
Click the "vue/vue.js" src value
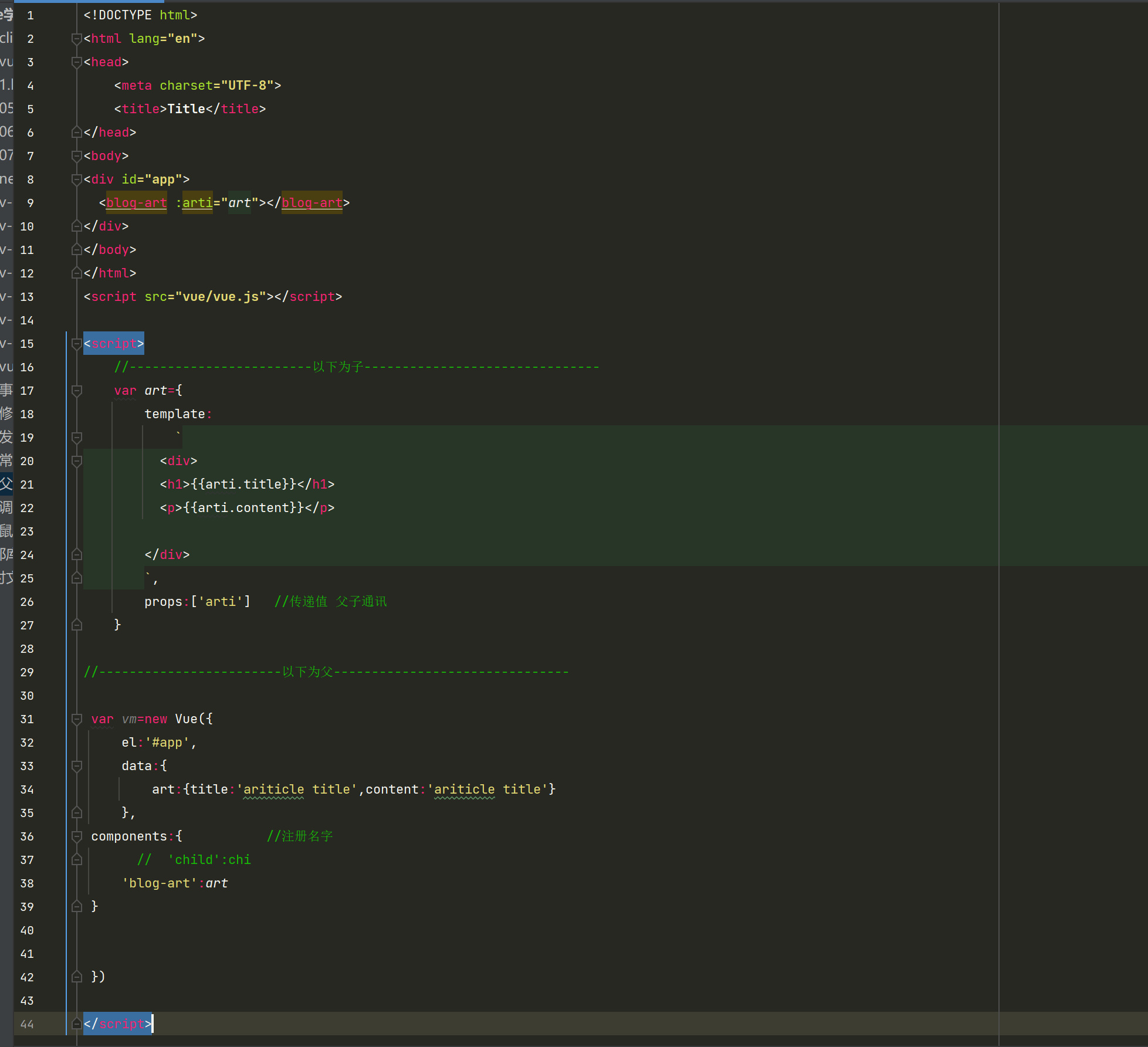(x=221, y=297)
